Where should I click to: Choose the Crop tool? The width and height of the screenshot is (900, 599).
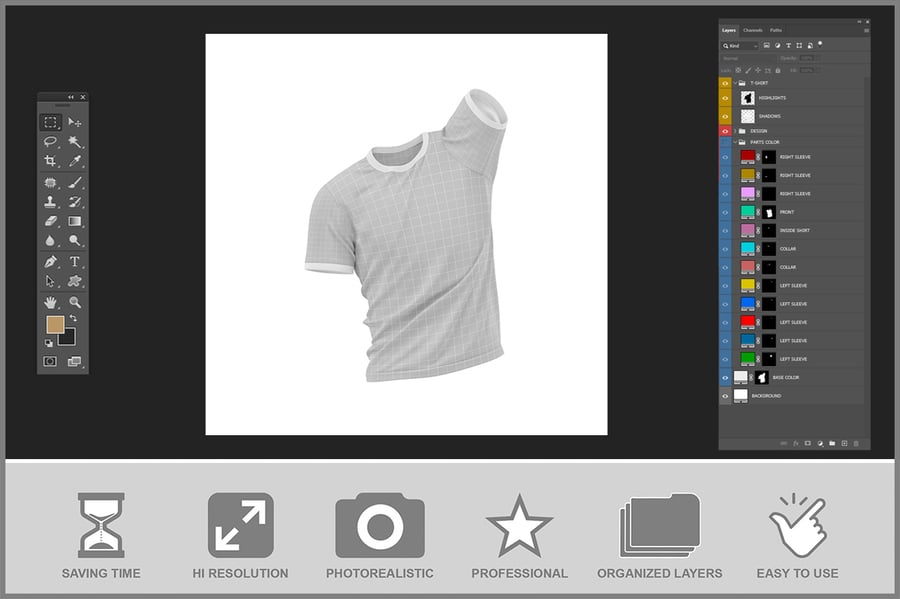tap(49, 161)
